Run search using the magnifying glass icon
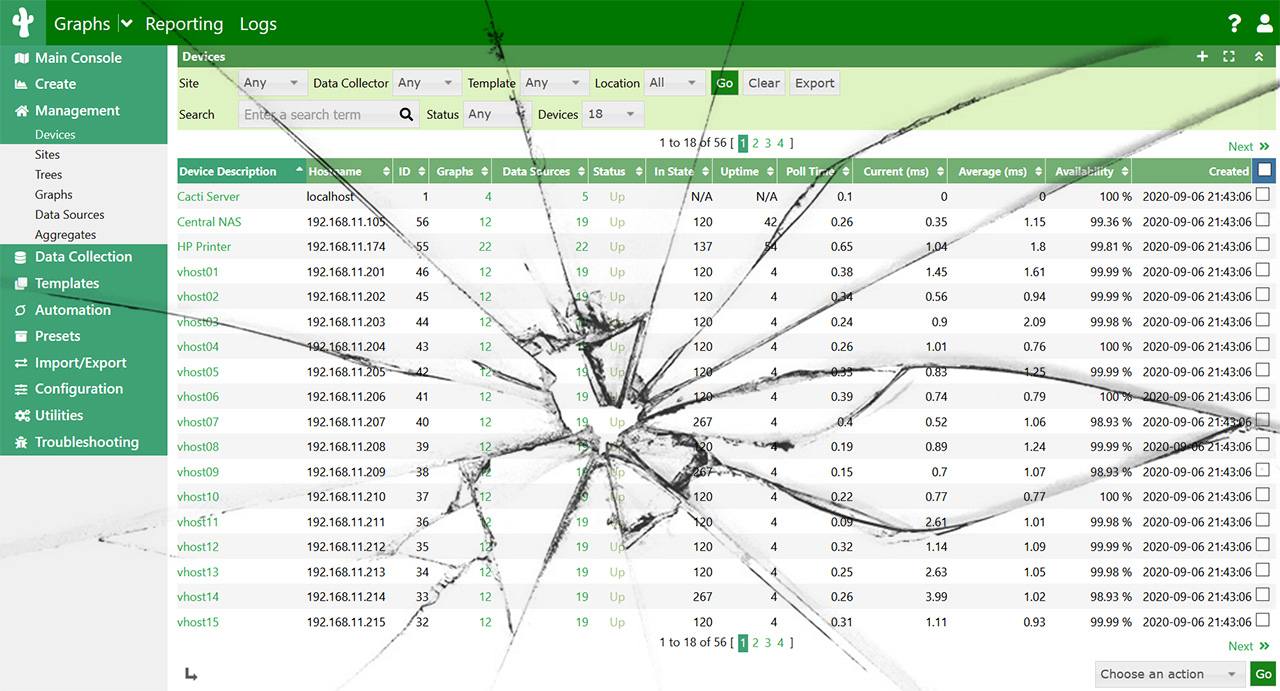This screenshot has width=1280, height=691. coord(406,114)
